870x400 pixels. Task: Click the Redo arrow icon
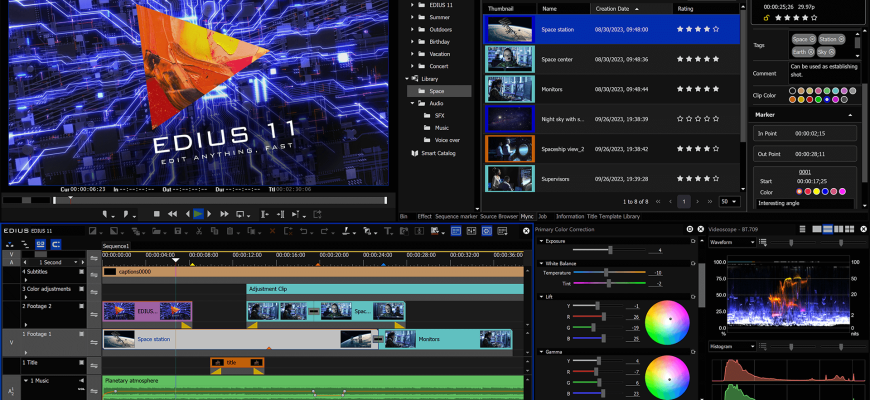pyautogui.click(x=325, y=230)
